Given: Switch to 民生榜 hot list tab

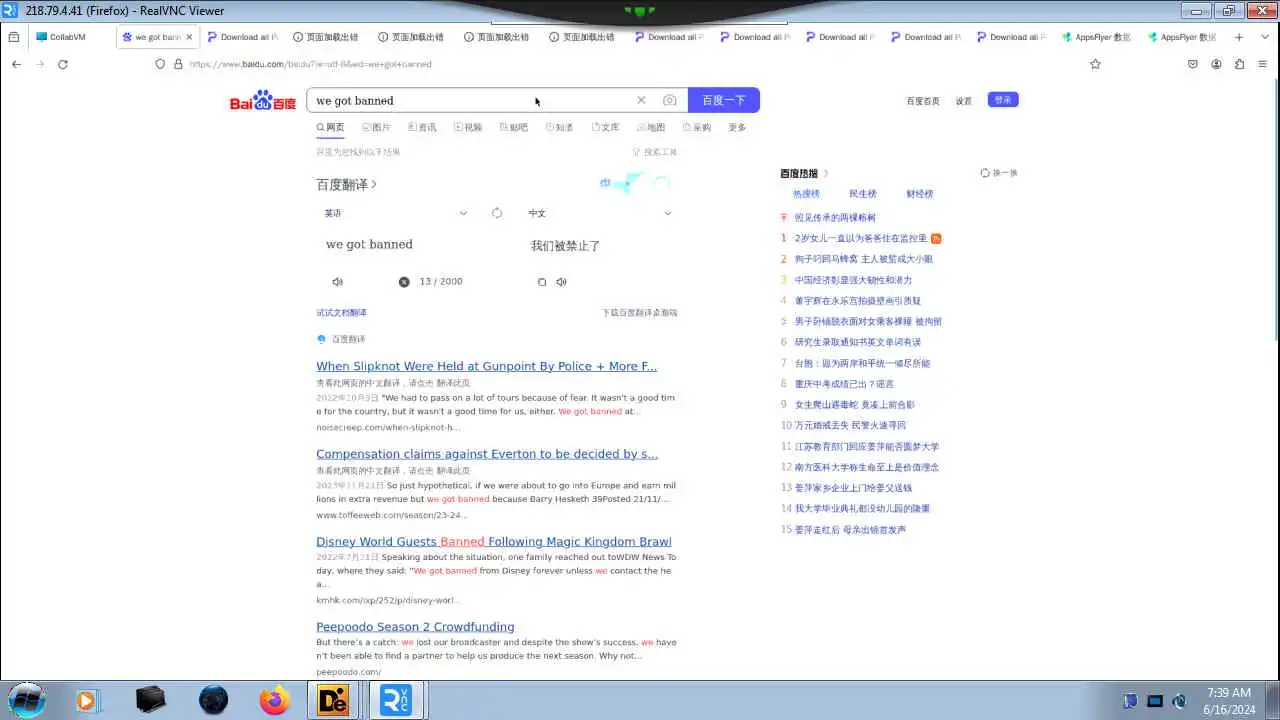Looking at the screenshot, I should tap(863, 194).
